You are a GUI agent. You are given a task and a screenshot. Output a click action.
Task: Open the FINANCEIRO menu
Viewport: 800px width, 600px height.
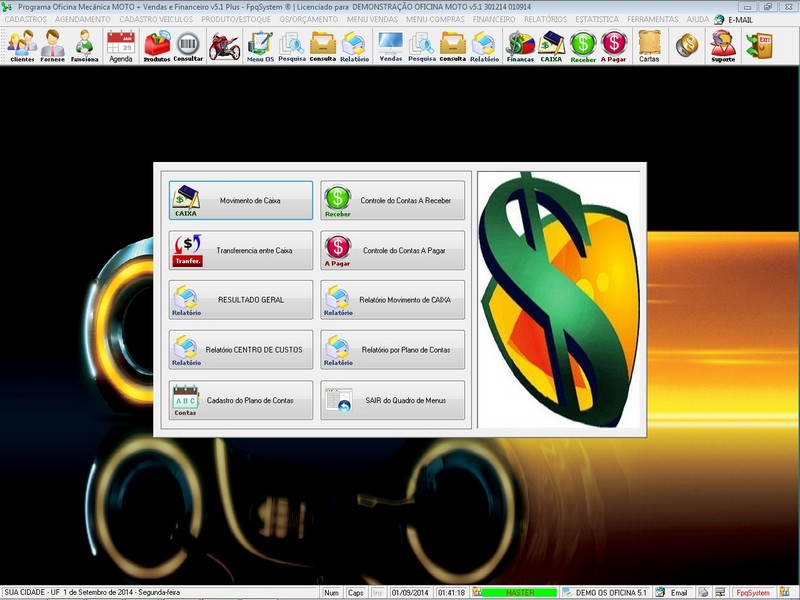[x=494, y=19]
